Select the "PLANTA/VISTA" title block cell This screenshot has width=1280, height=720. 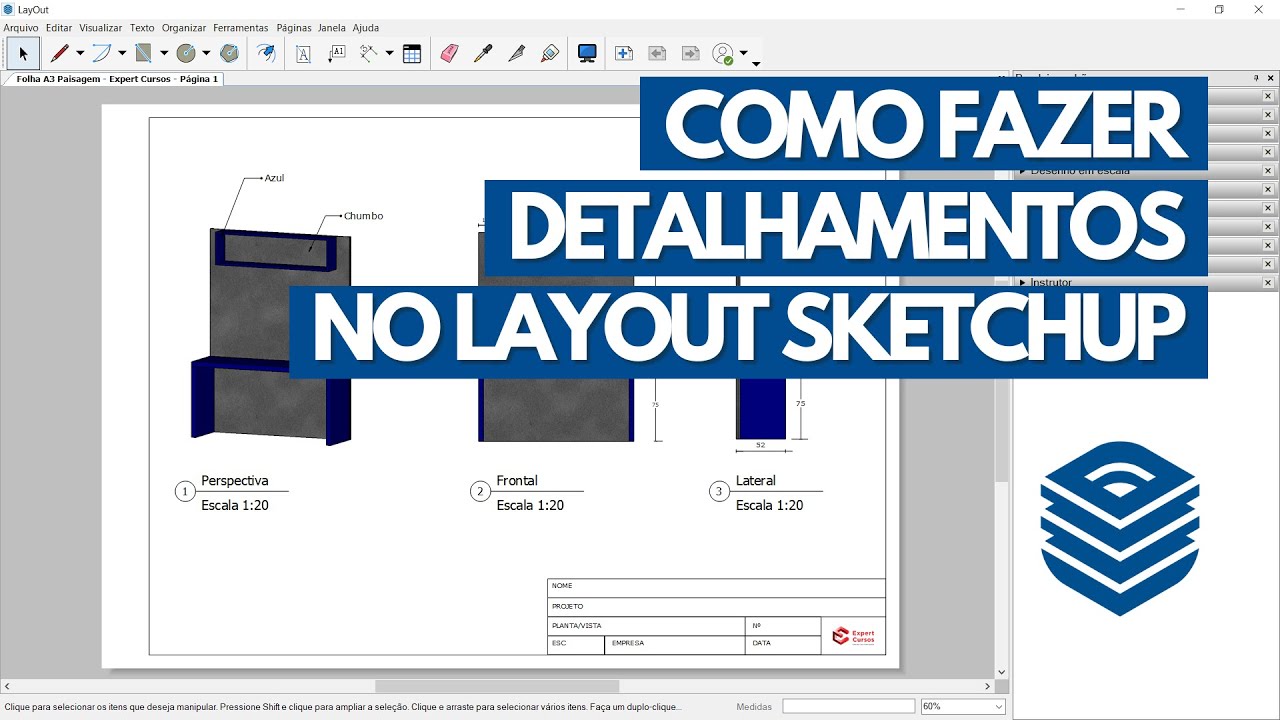tap(647, 626)
